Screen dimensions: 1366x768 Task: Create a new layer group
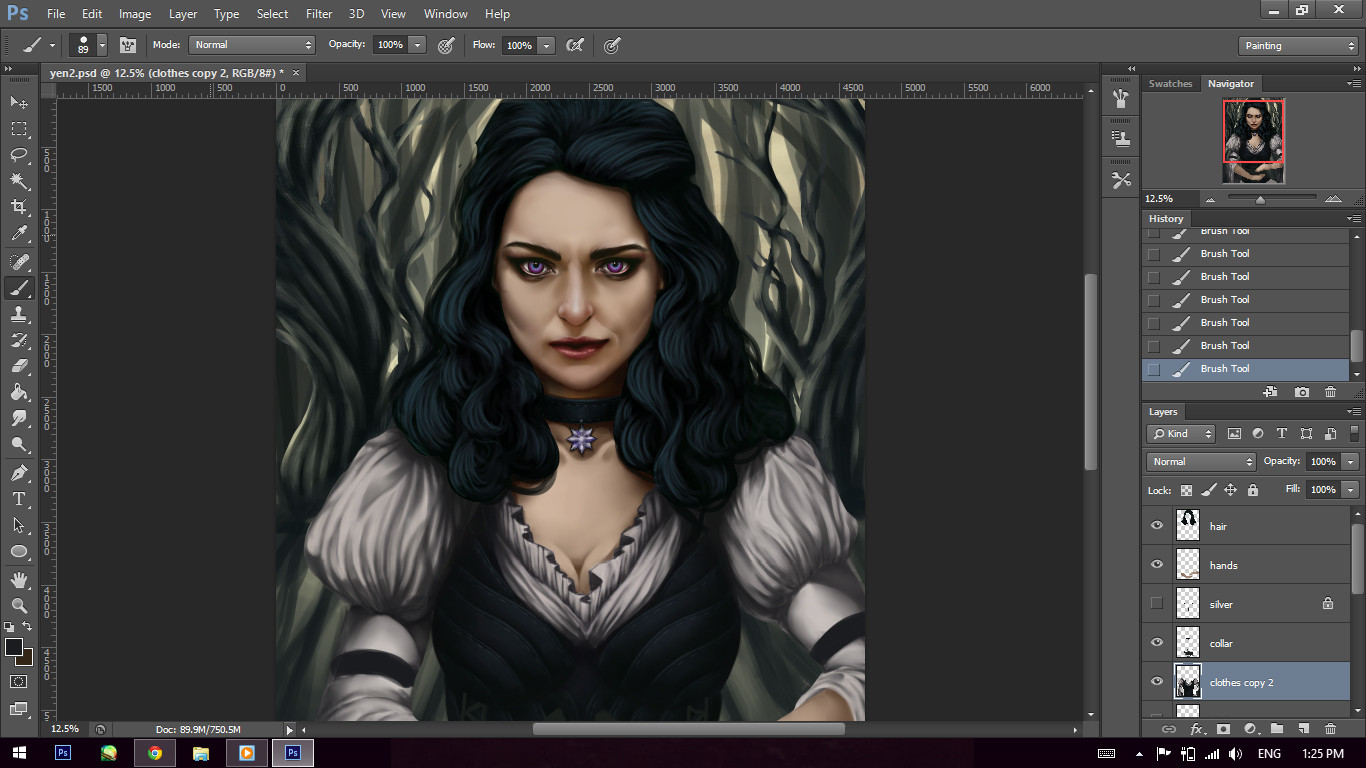click(x=1277, y=729)
